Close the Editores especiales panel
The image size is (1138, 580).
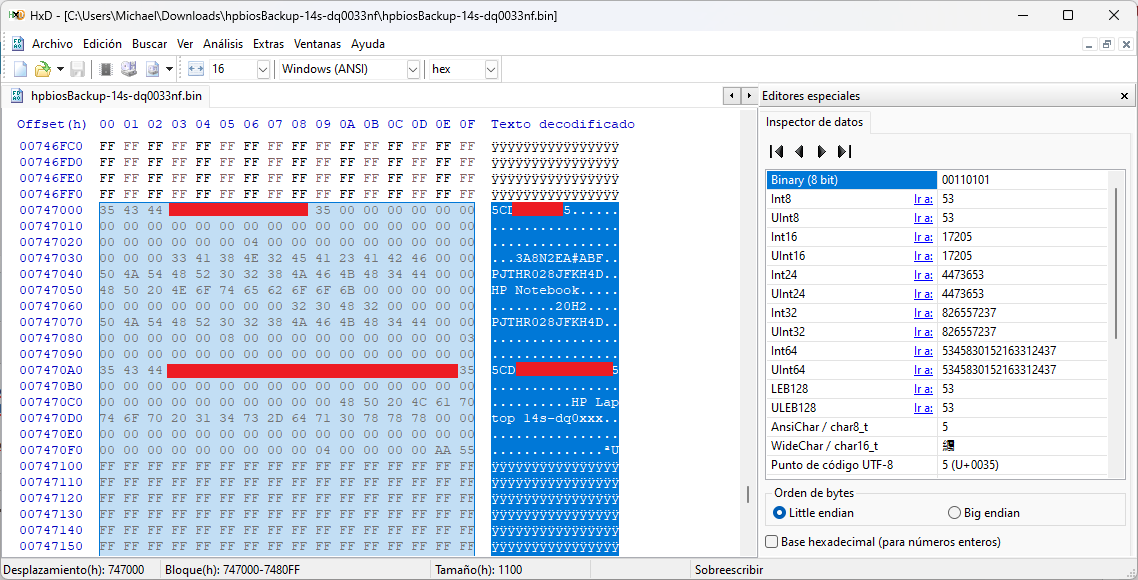pos(1124,96)
